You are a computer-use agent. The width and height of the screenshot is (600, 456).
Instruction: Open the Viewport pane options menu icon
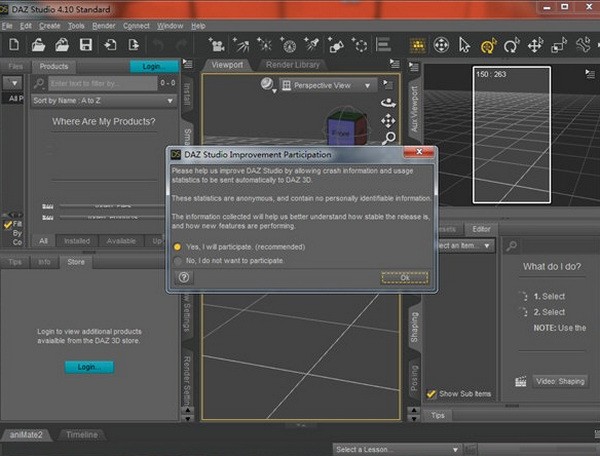(395, 63)
